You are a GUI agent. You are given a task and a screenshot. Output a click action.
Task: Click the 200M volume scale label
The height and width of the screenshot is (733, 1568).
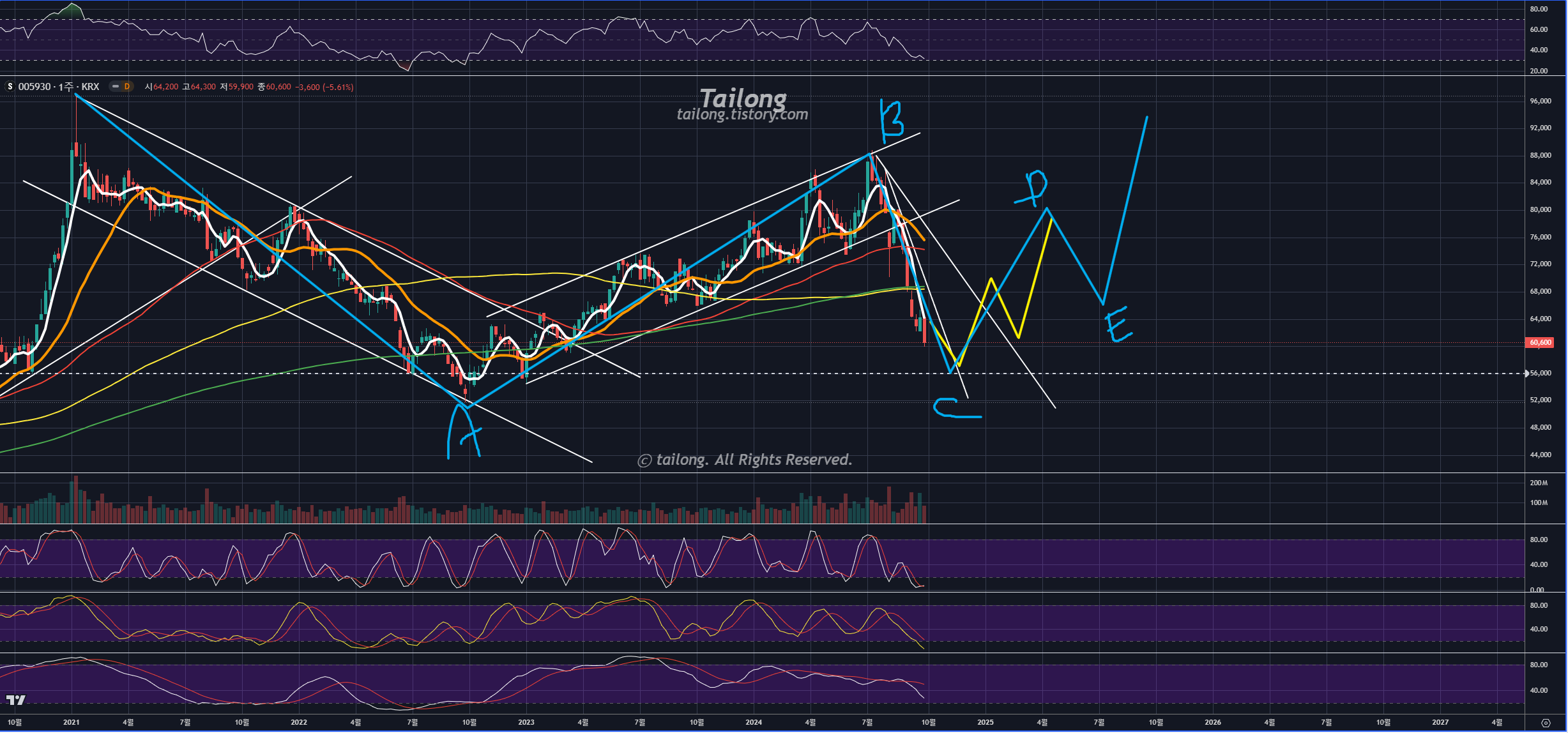1539,483
